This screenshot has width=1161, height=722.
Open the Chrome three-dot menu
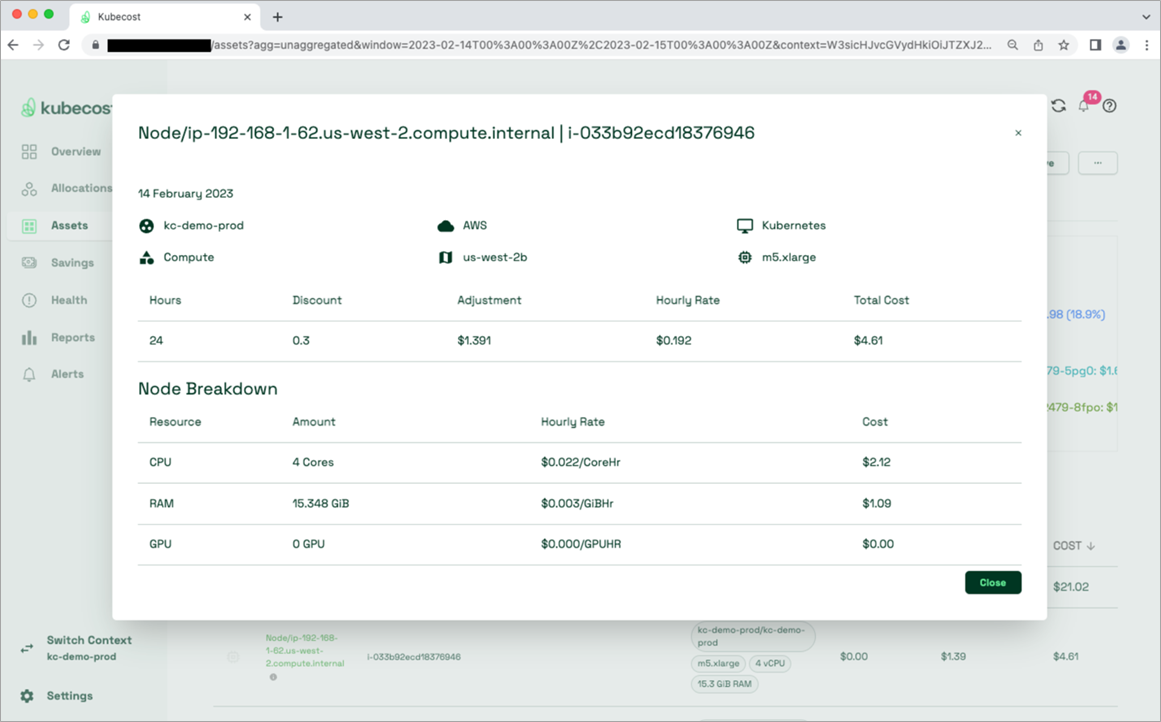point(1147,45)
